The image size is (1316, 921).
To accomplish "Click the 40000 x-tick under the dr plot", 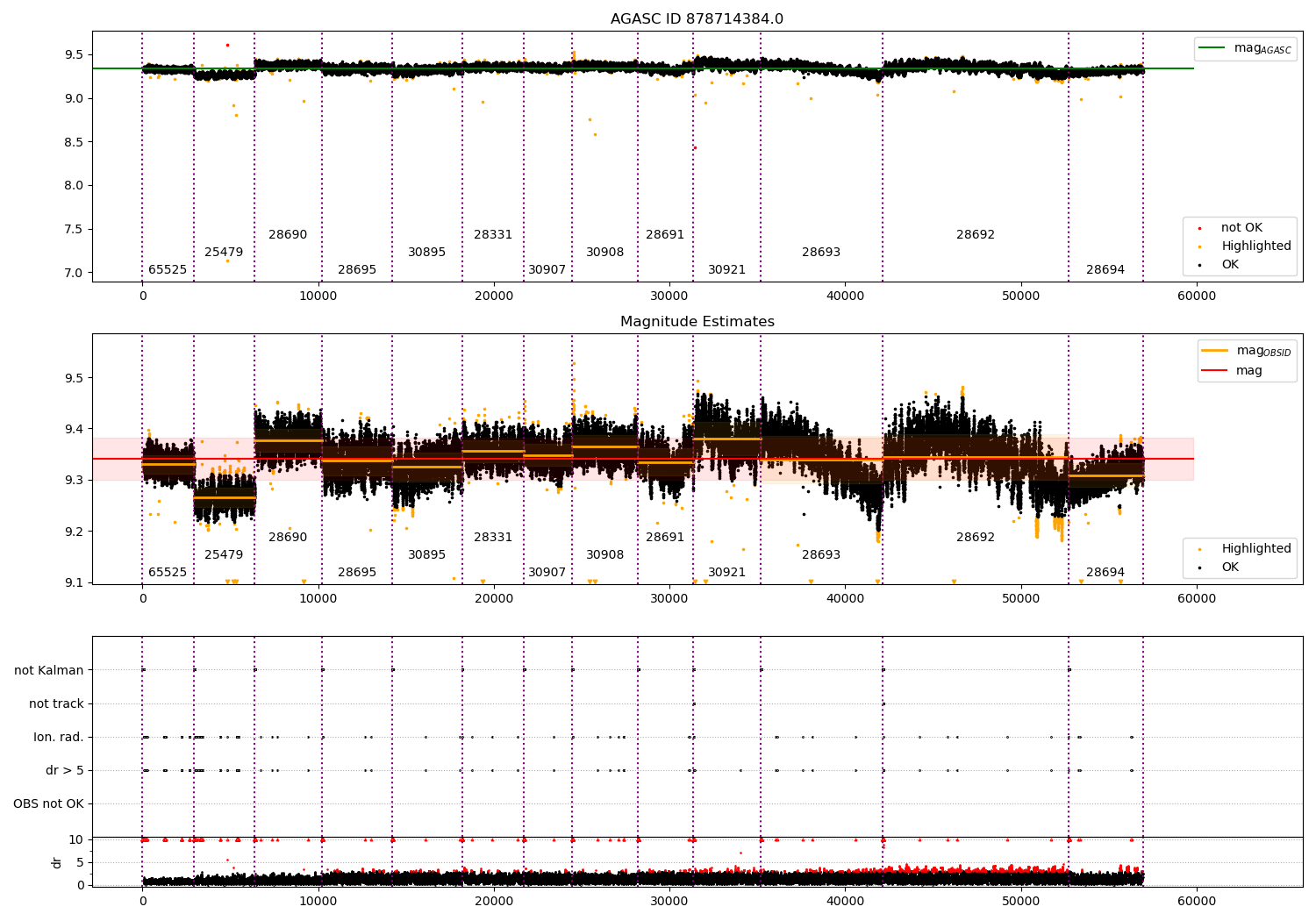I will (x=845, y=902).
